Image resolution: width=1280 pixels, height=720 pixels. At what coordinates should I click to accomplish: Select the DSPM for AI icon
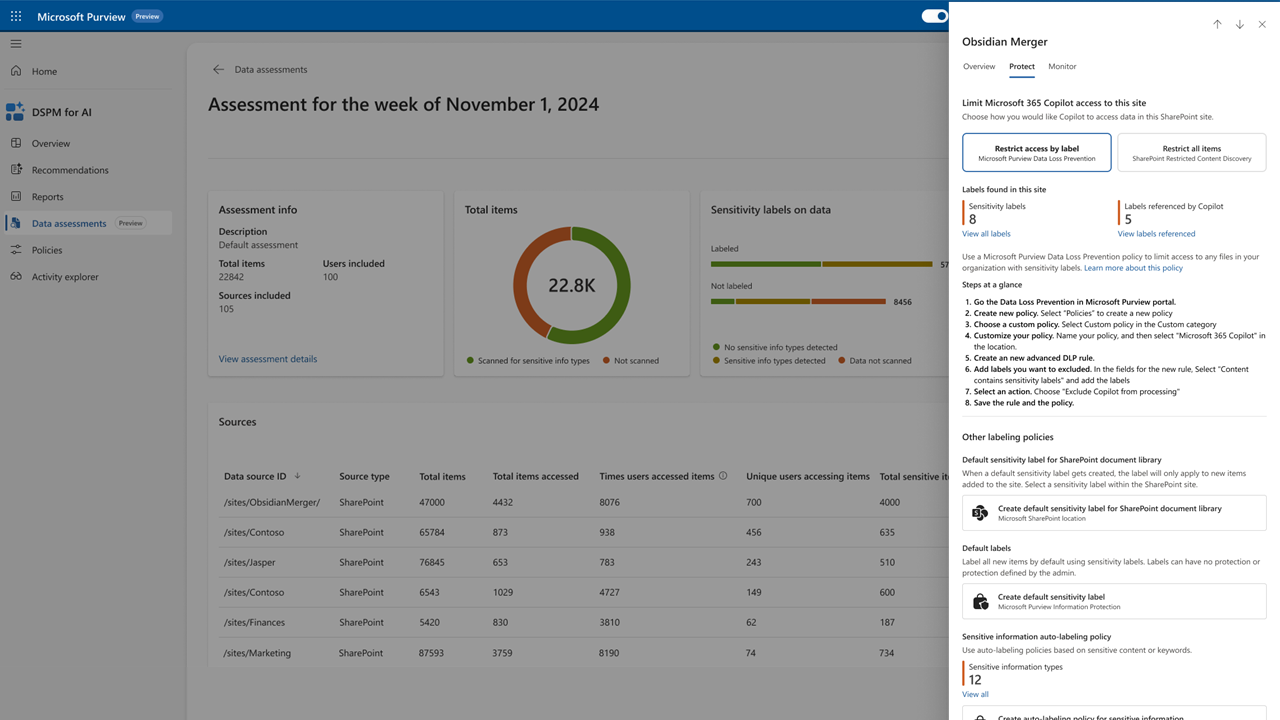[15, 112]
